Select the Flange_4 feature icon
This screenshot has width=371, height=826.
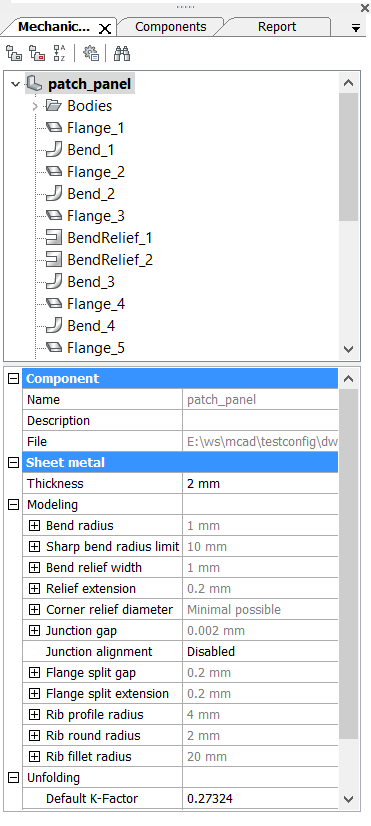54,304
